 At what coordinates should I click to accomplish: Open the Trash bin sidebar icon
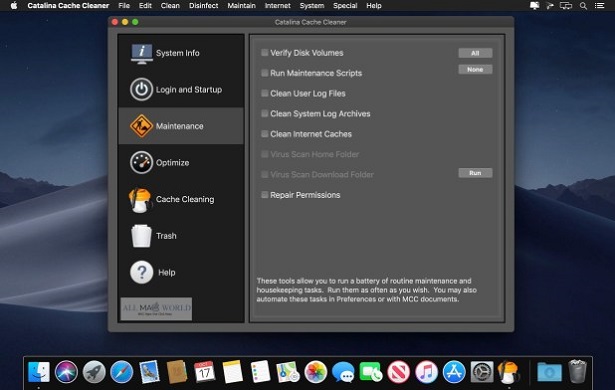(x=141, y=236)
